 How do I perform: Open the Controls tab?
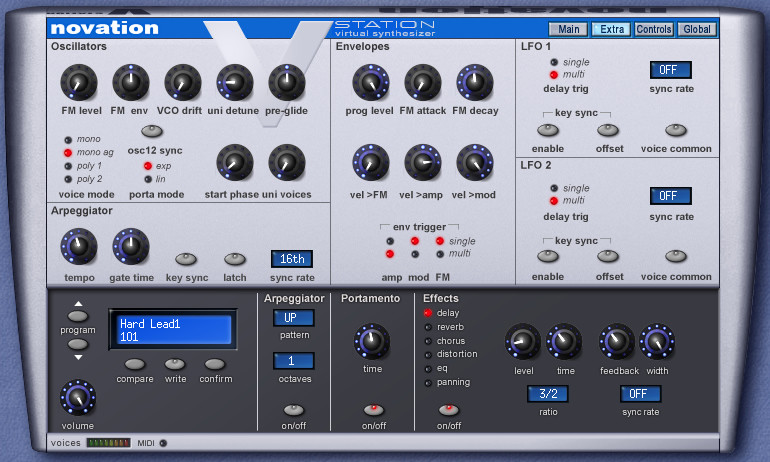point(654,29)
